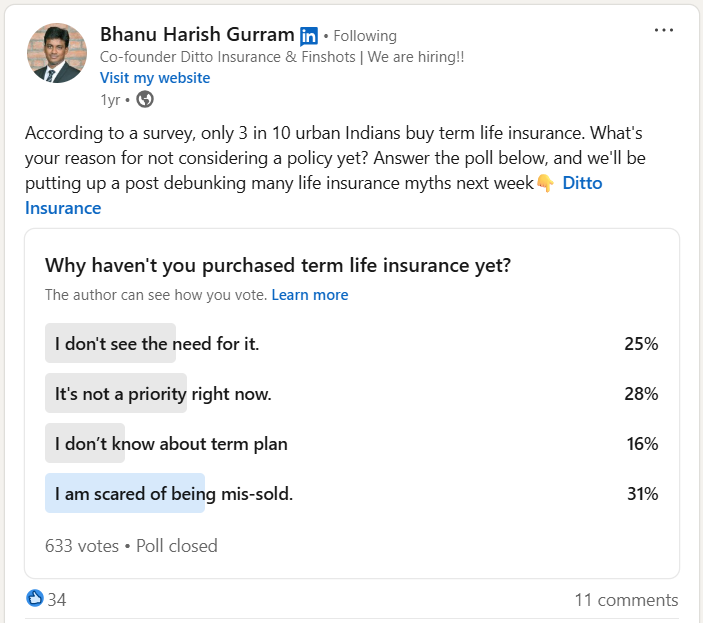Open Learn more about poll voting
This screenshot has width=703, height=623.
310,295
